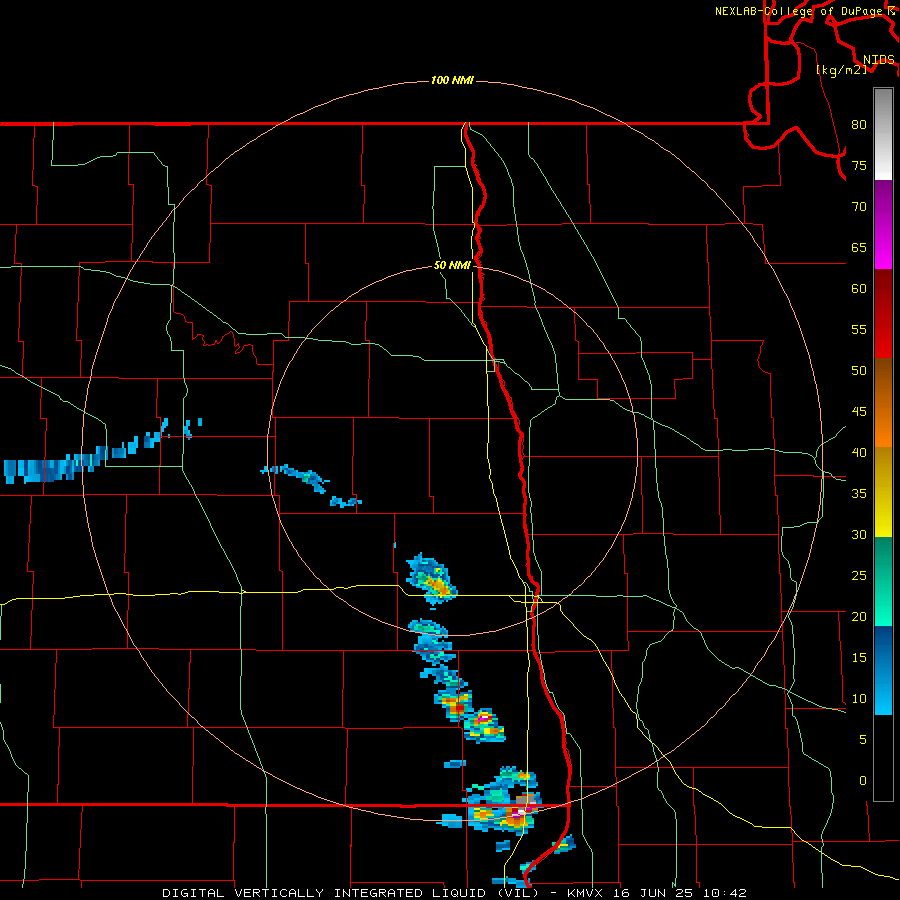The image size is (900, 900).
Task: Click the 0 value on the color scale
Action: pos(863,781)
